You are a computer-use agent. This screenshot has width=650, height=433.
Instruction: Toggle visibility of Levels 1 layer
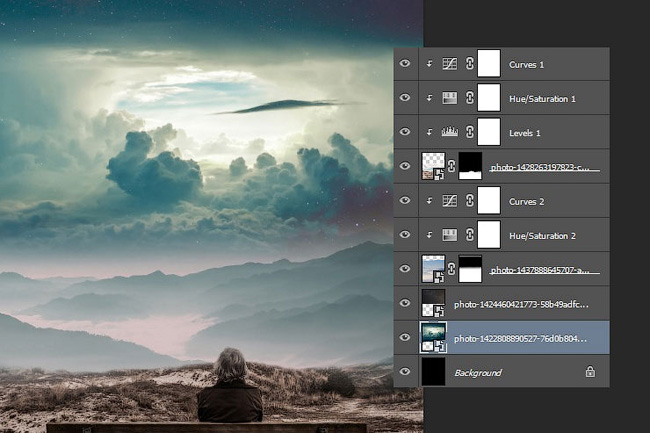point(405,132)
